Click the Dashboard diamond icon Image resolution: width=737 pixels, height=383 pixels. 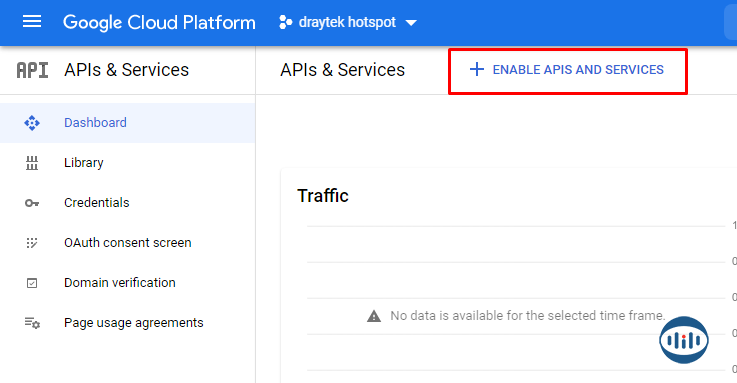pyautogui.click(x=32, y=123)
